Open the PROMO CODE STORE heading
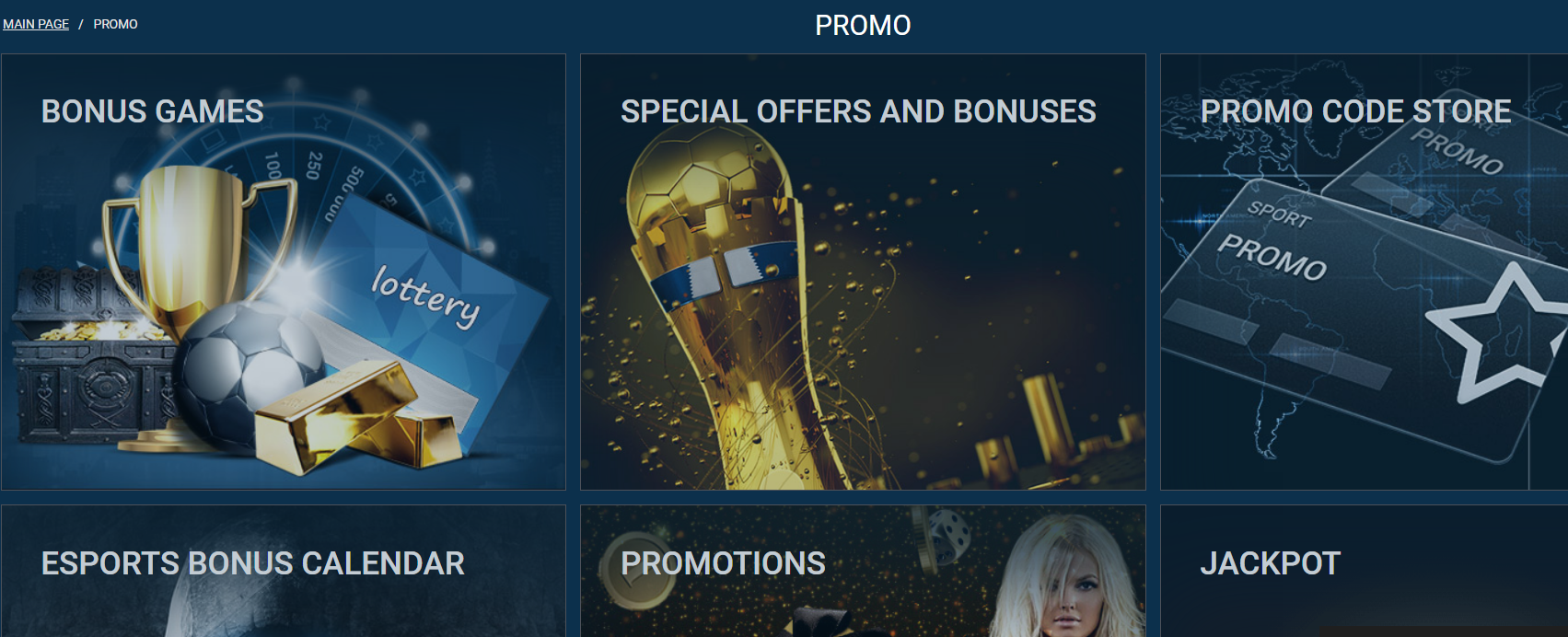This screenshot has width=1568, height=637. (1355, 111)
